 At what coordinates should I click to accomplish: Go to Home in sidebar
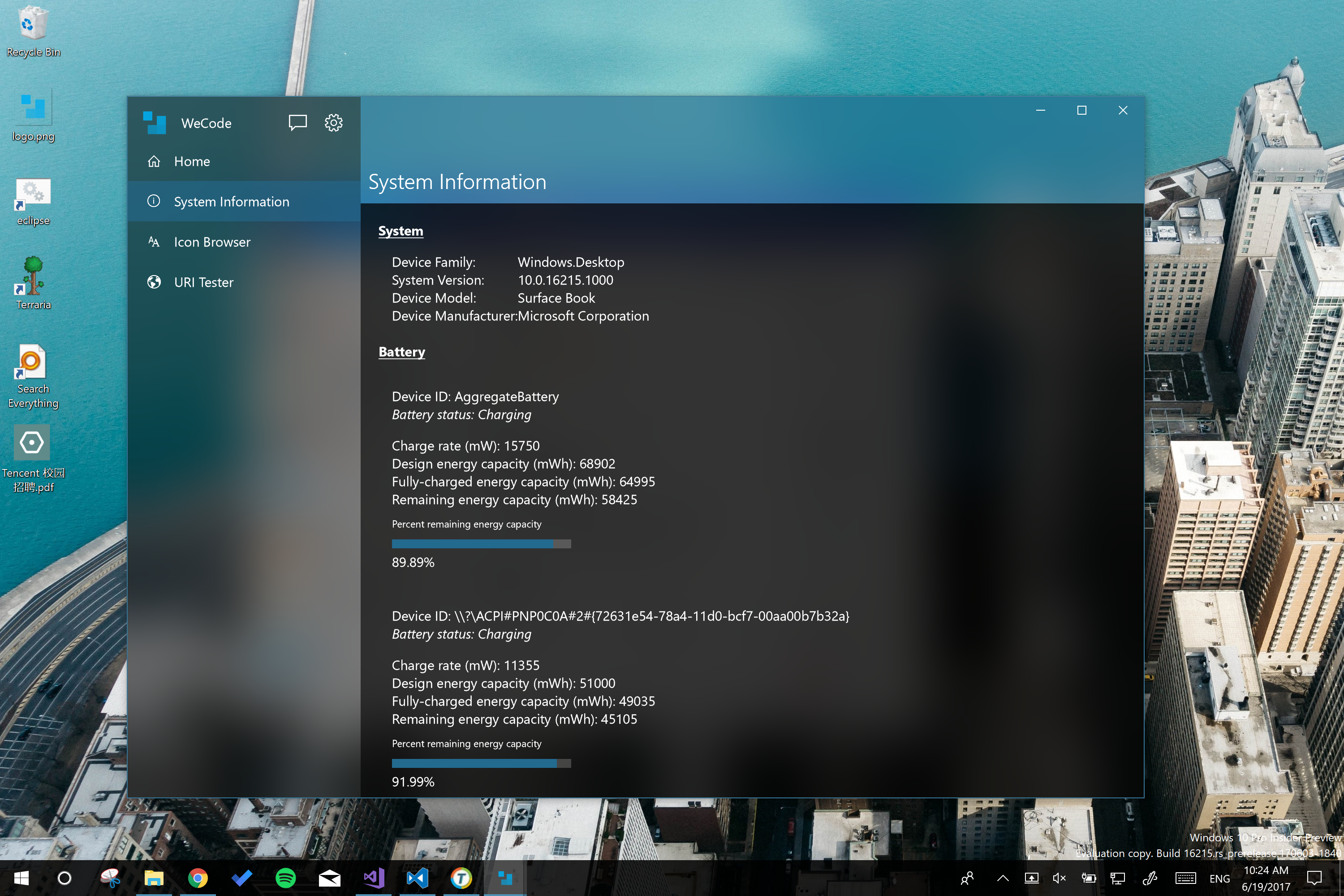[192, 162]
